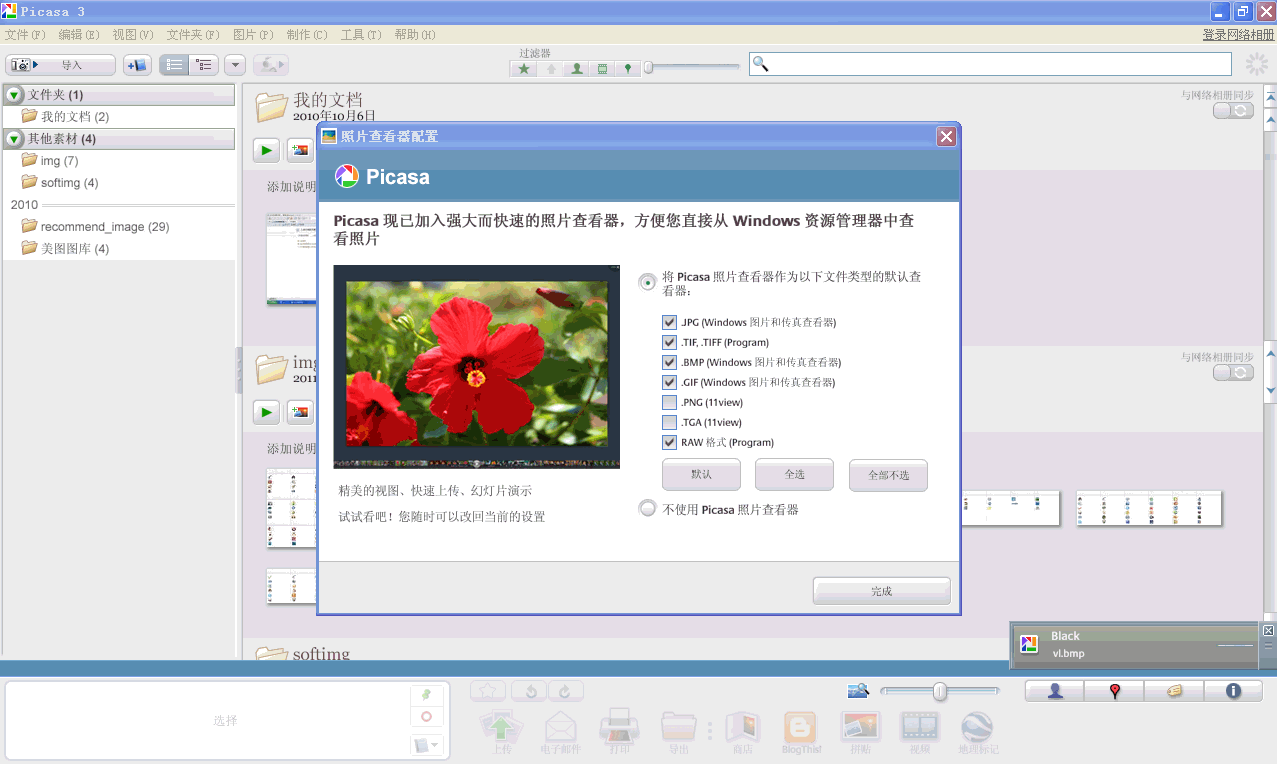Image resolution: width=1277 pixels, height=764 pixels.
Task: Click the create new album icon
Action: pos(137,65)
